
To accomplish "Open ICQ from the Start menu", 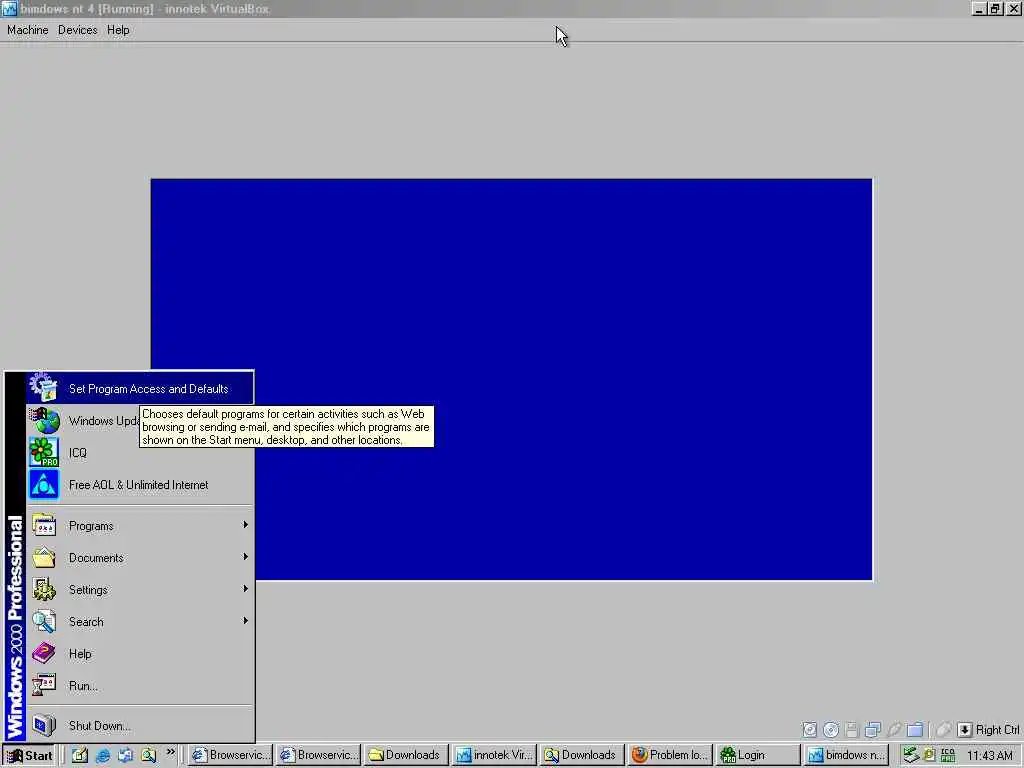I will point(140,453).
